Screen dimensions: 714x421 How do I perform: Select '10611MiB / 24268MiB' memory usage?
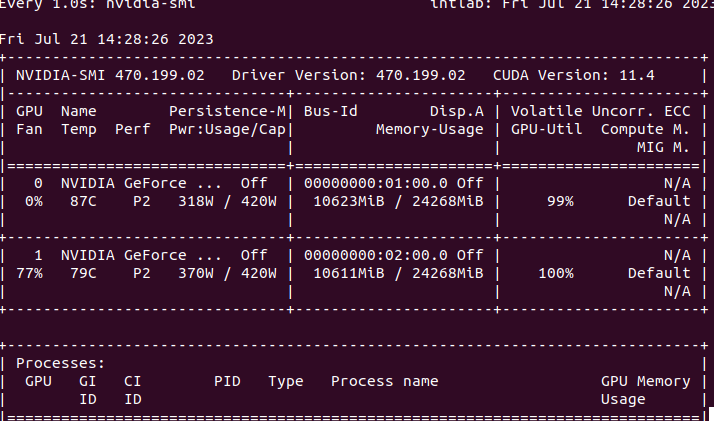tap(398, 273)
